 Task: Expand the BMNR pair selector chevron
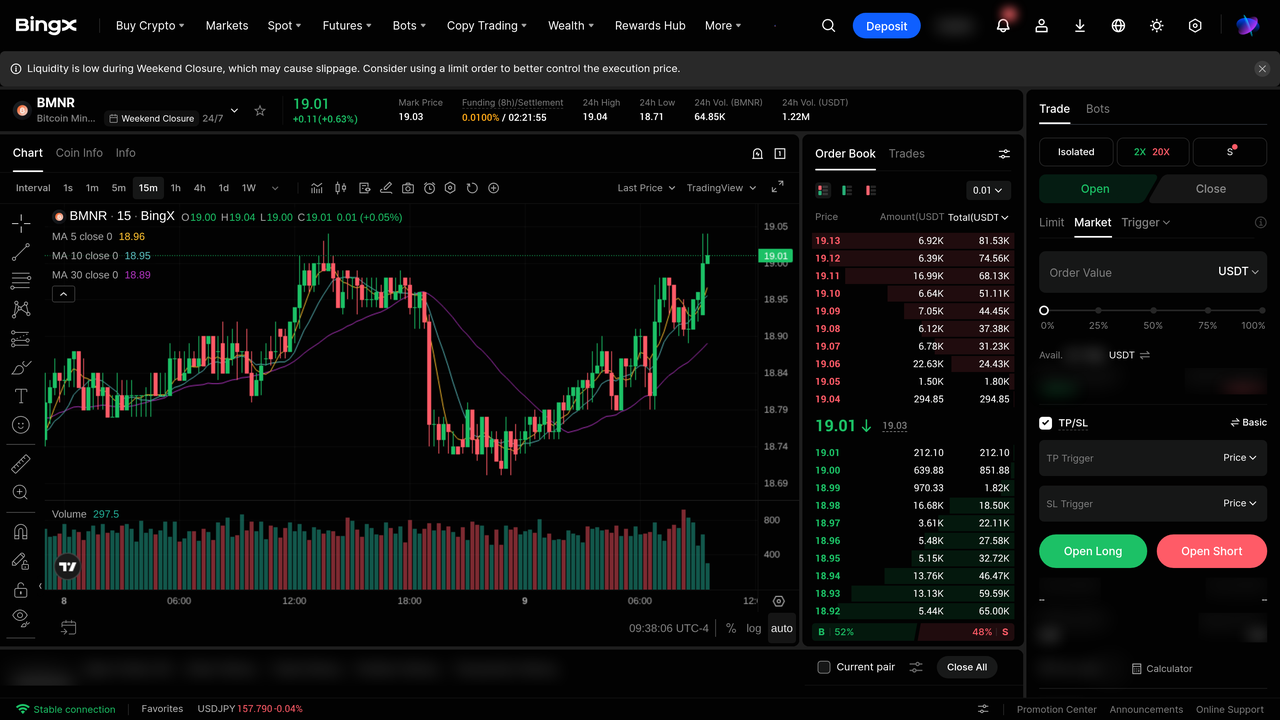coord(234,110)
